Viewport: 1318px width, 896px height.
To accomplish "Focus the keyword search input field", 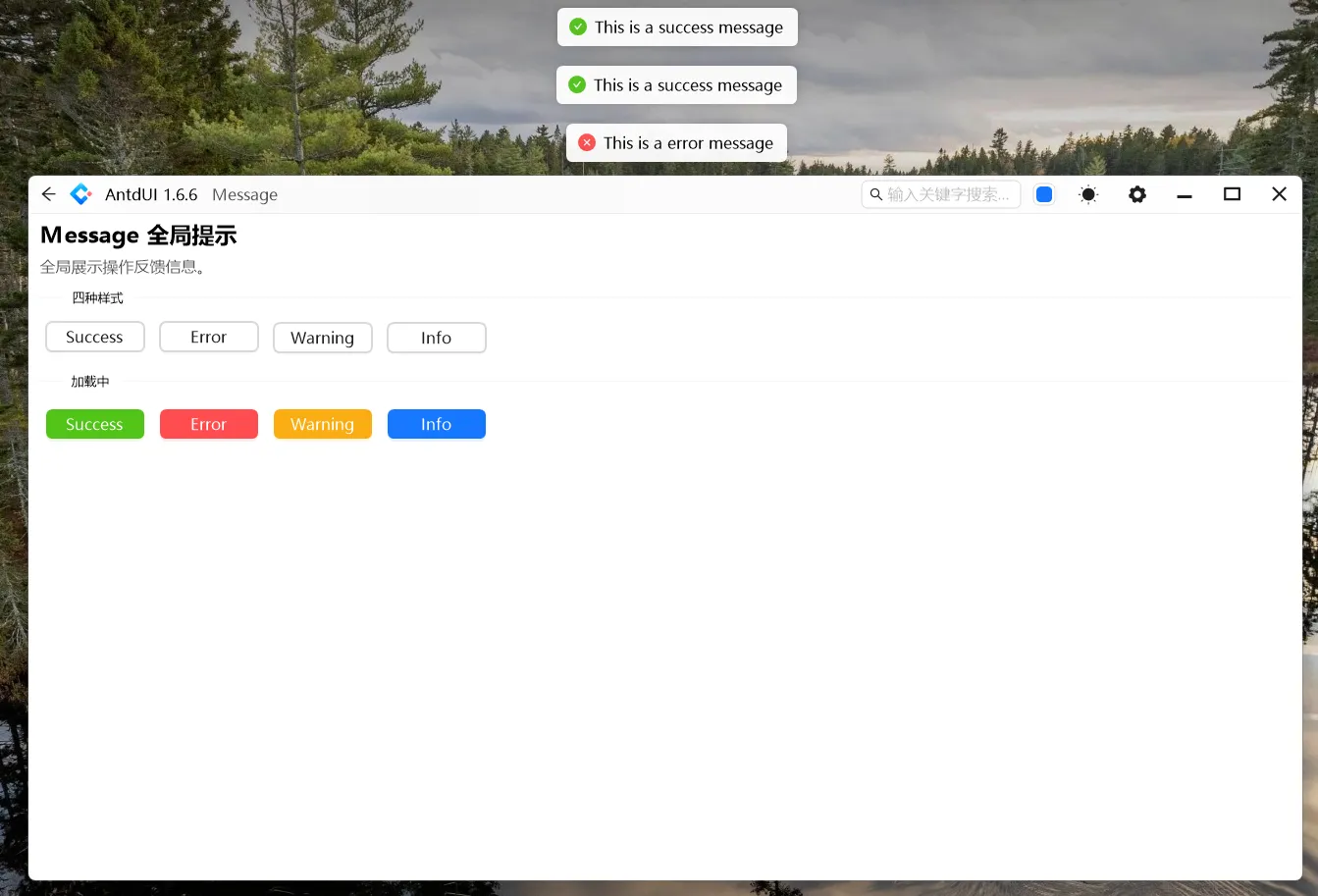I will click(948, 194).
